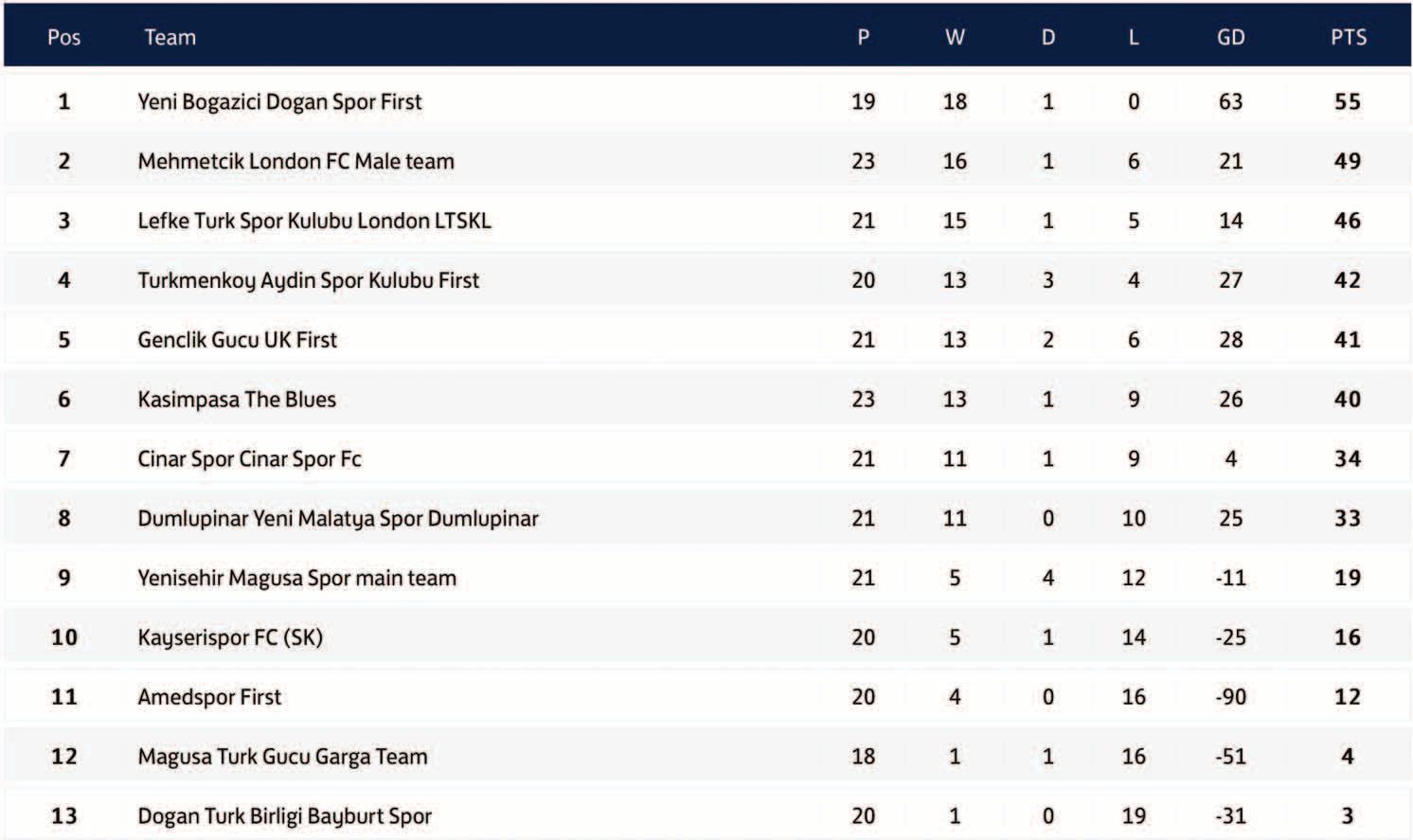Viewport: 1413px width, 840px height.
Task: Select Cinar Spor Cinar Spor Fc
Action: pyautogui.click(x=249, y=459)
